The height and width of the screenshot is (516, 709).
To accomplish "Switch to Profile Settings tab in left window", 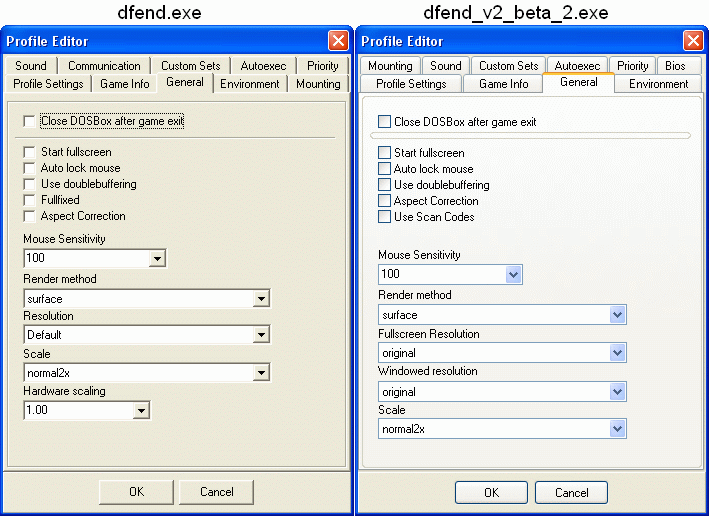I will (48, 84).
